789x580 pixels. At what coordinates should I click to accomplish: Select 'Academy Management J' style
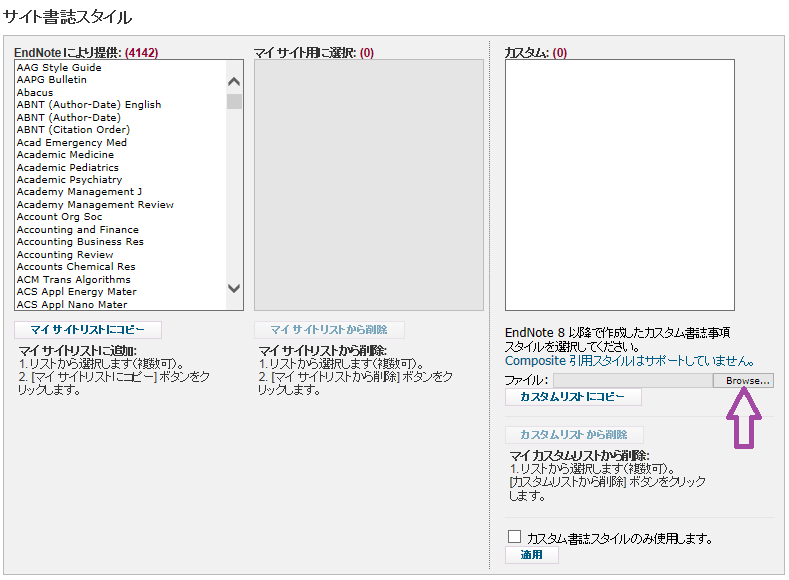[80, 192]
